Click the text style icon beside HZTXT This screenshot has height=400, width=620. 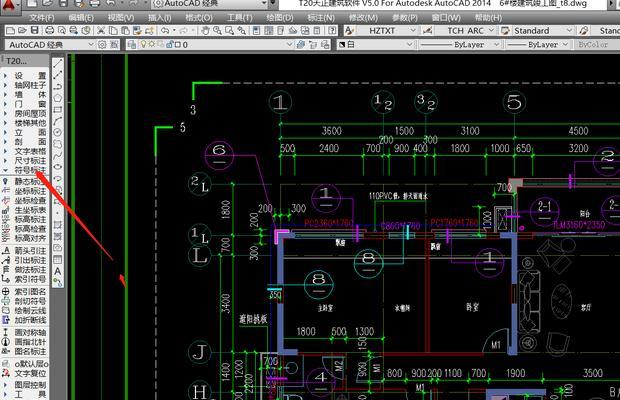click(x=349, y=30)
